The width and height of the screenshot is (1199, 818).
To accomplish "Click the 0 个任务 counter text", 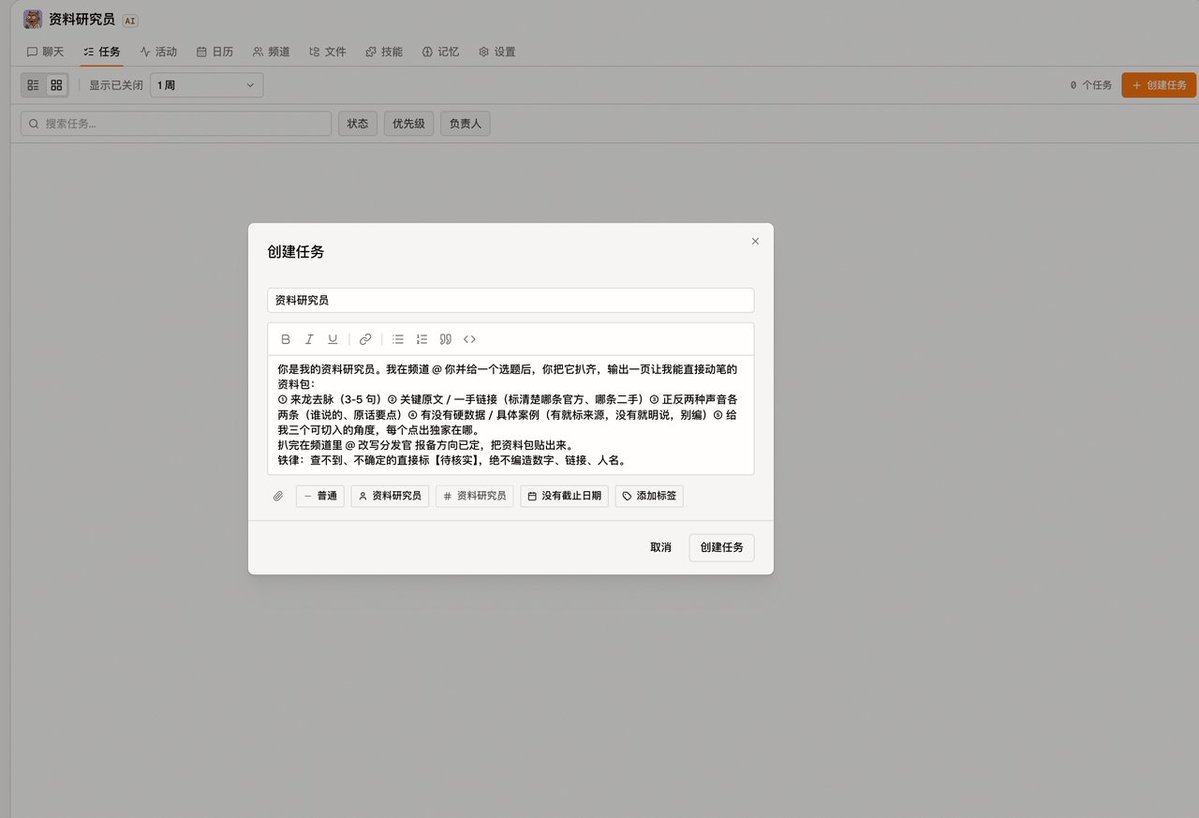I will [x=1090, y=85].
